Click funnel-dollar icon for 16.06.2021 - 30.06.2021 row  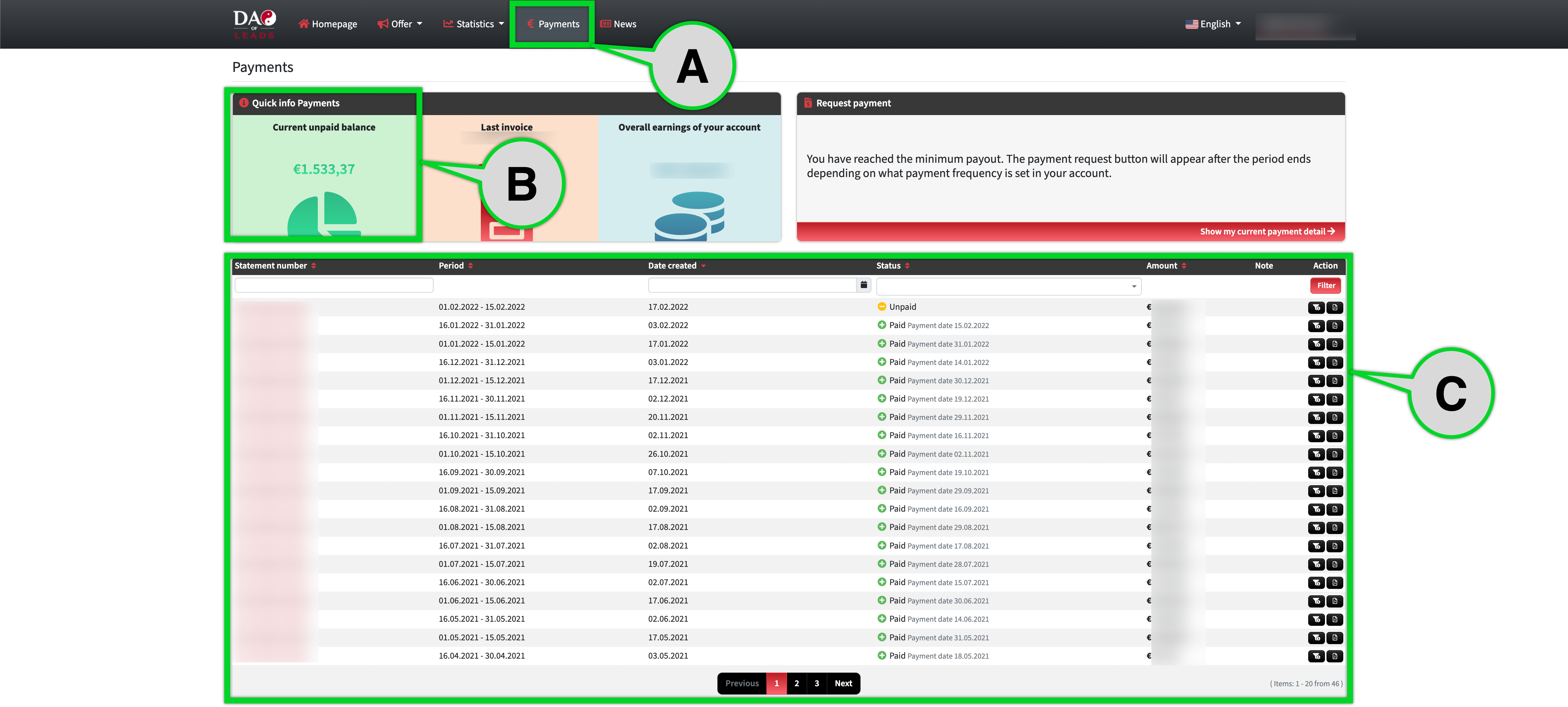1316,583
